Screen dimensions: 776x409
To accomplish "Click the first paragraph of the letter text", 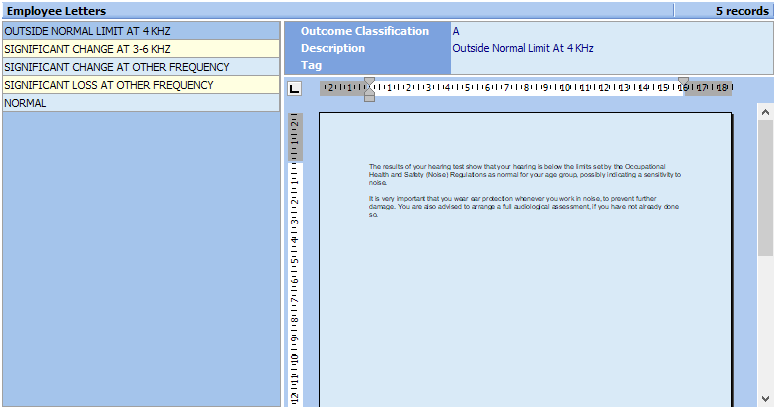I will click(x=525, y=175).
